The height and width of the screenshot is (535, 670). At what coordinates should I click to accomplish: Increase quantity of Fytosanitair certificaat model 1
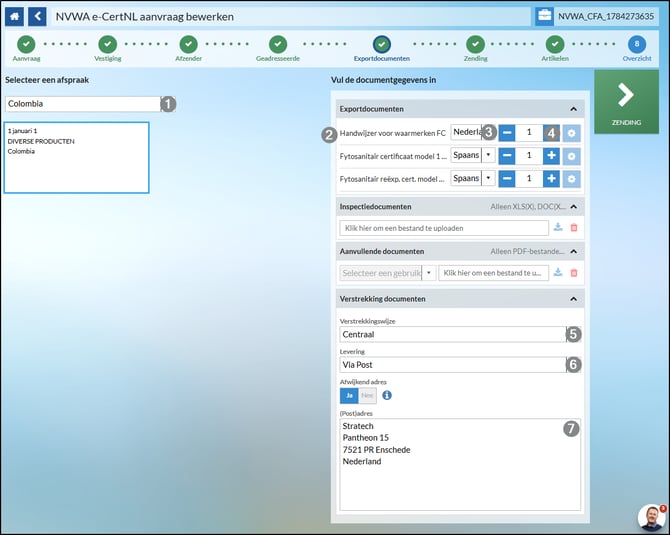[551, 156]
